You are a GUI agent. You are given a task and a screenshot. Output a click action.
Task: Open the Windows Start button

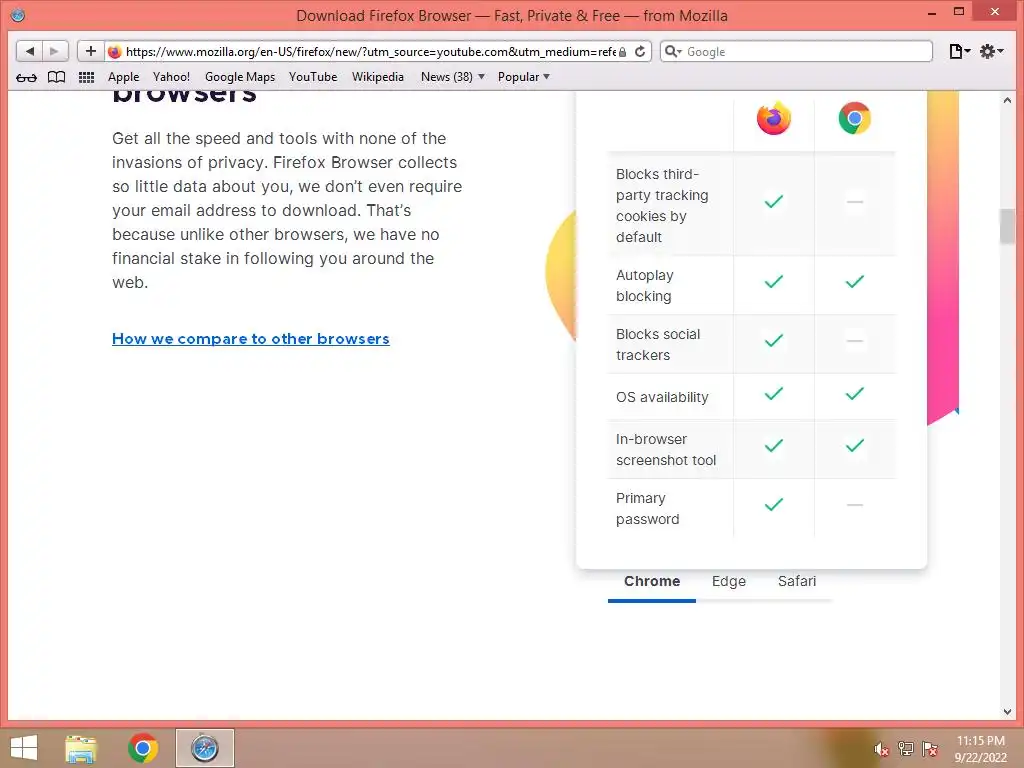tap(24, 748)
